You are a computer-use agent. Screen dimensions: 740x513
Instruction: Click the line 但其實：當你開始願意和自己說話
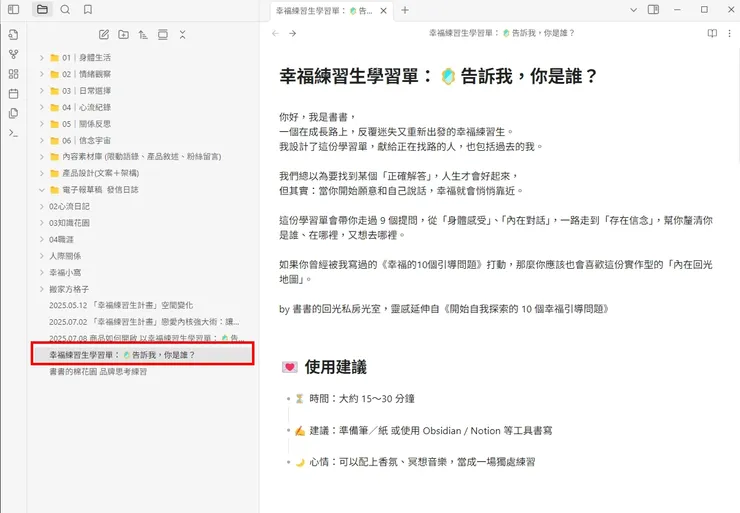point(402,191)
